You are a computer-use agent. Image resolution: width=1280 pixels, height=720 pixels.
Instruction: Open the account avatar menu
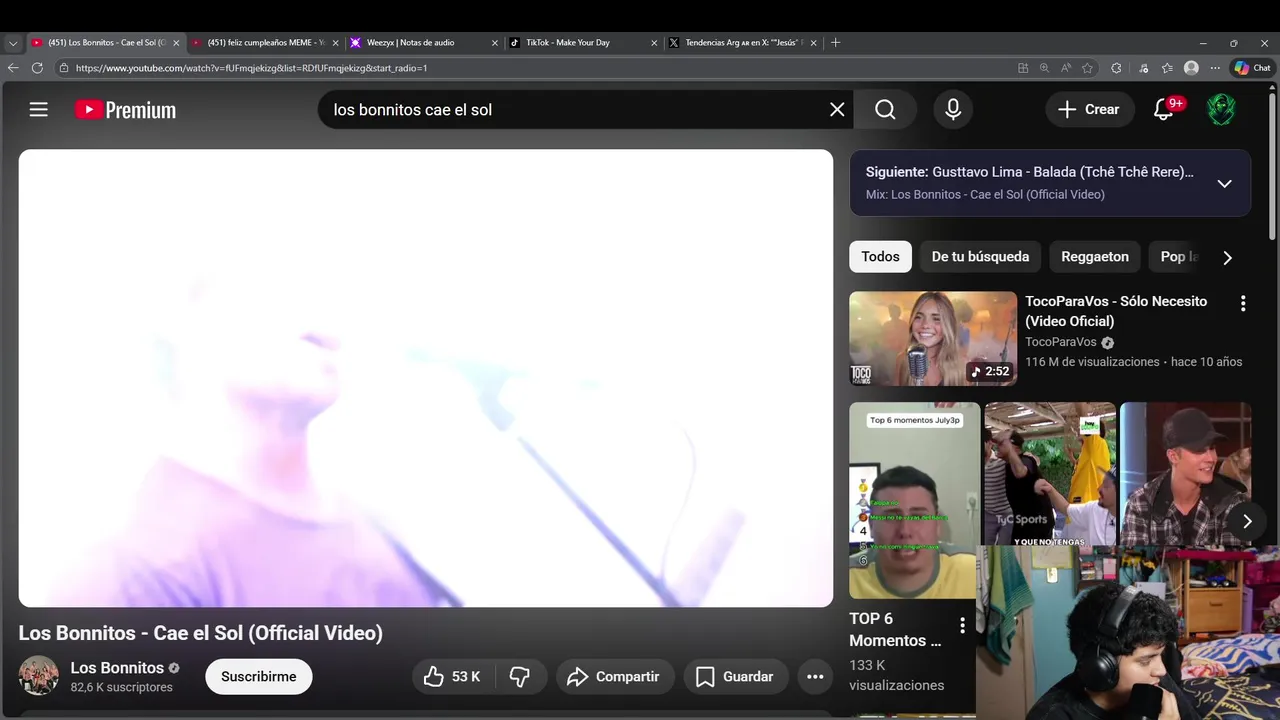(x=1221, y=110)
